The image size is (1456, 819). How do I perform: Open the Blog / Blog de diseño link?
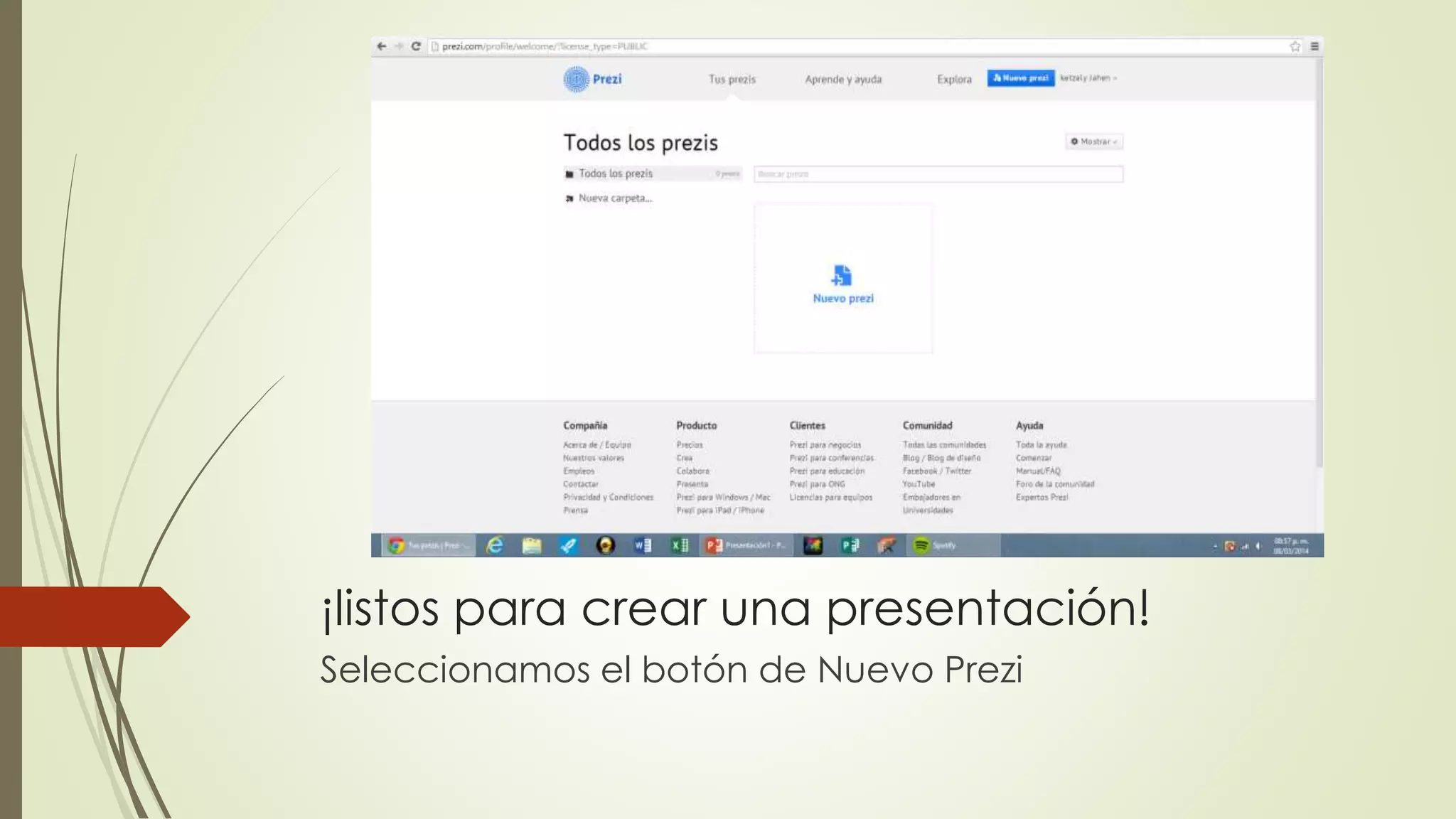pyautogui.click(x=941, y=458)
